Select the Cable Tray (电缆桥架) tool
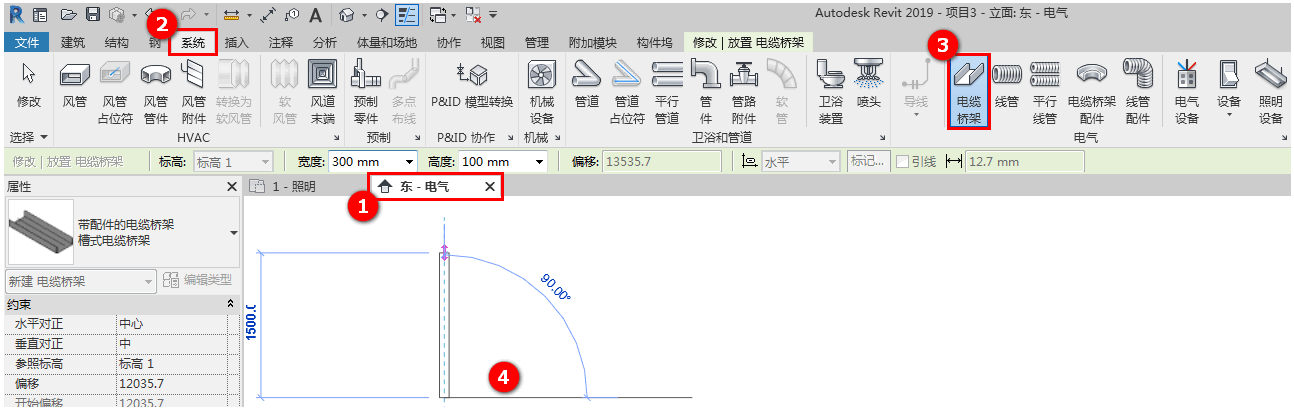The image size is (1294, 410). pyautogui.click(x=968, y=91)
